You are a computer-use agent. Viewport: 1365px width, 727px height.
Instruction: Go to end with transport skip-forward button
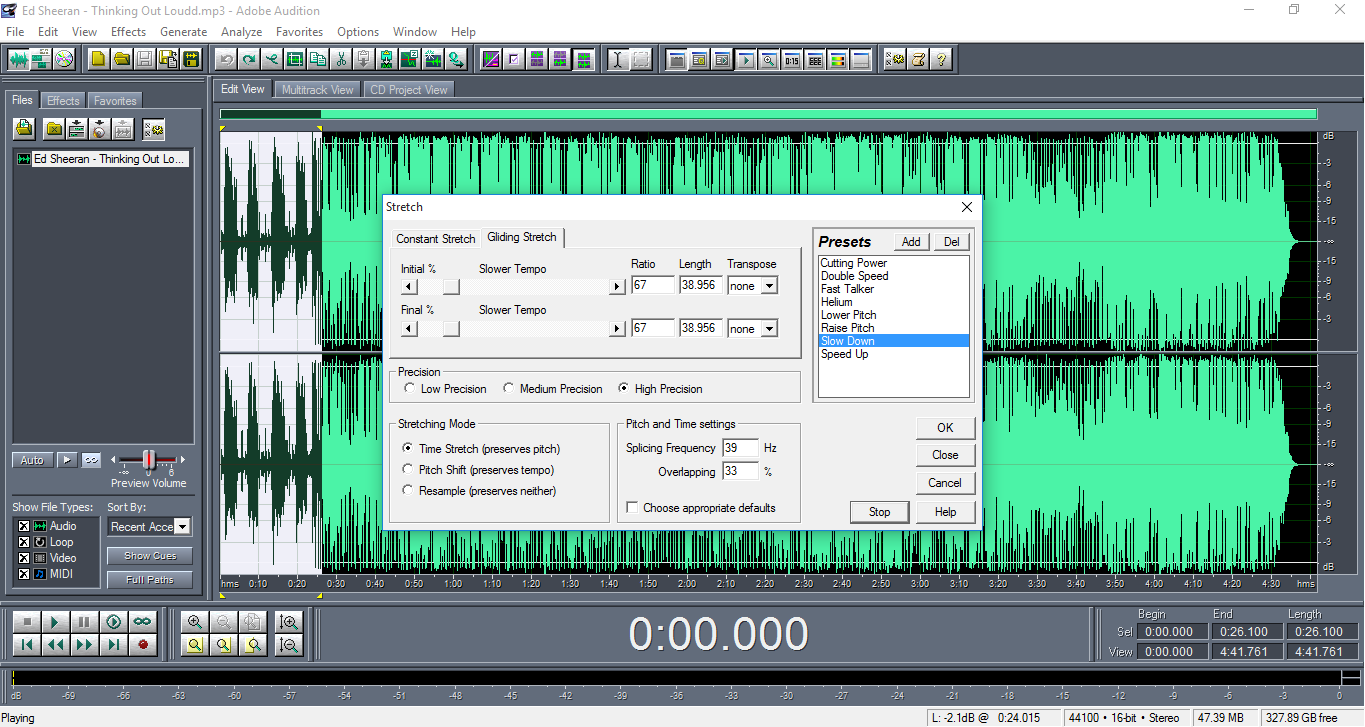pos(114,645)
